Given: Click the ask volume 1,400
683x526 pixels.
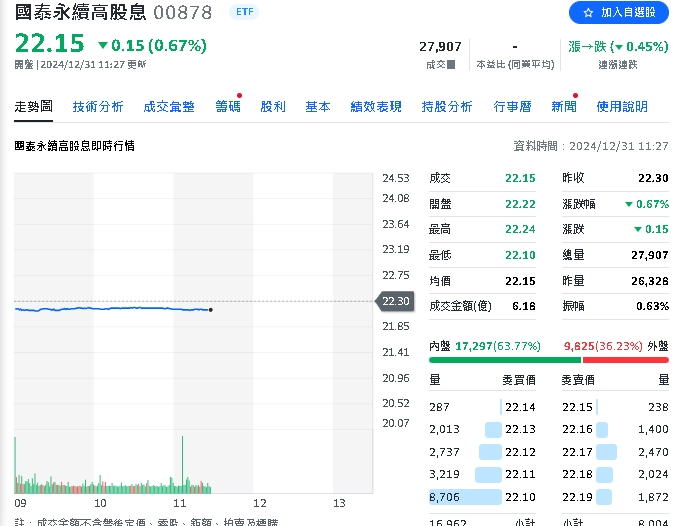Looking at the screenshot, I should (653, 429).
